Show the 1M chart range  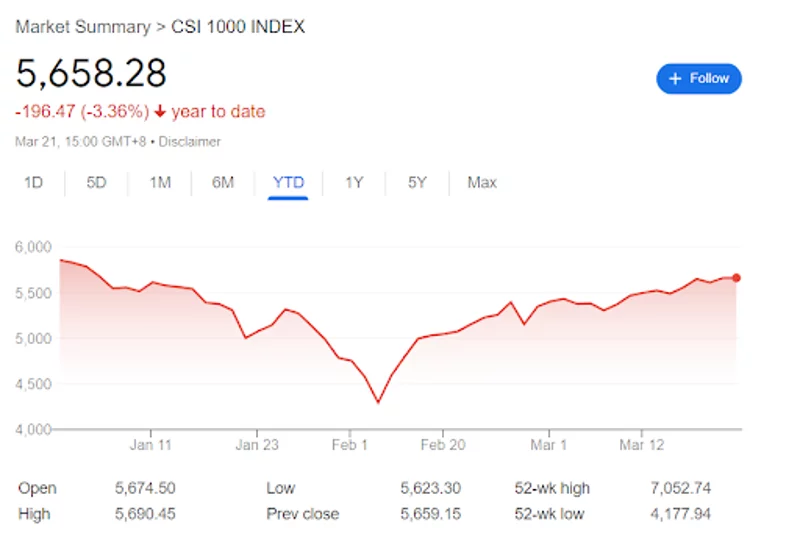[160, 182]
